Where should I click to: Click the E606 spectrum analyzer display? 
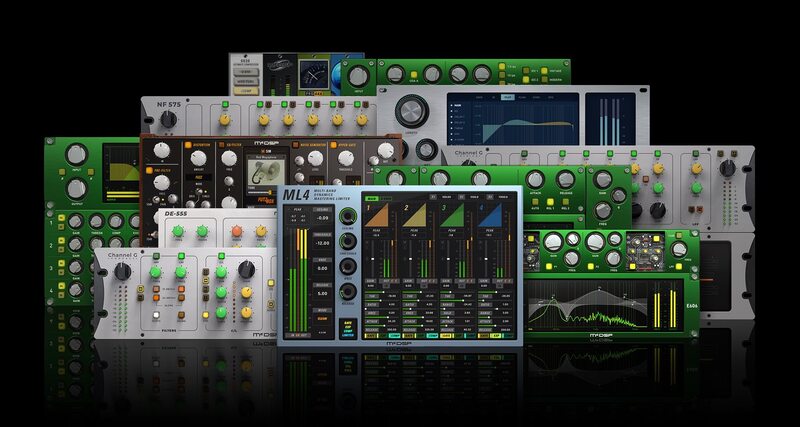click(587, 306)
